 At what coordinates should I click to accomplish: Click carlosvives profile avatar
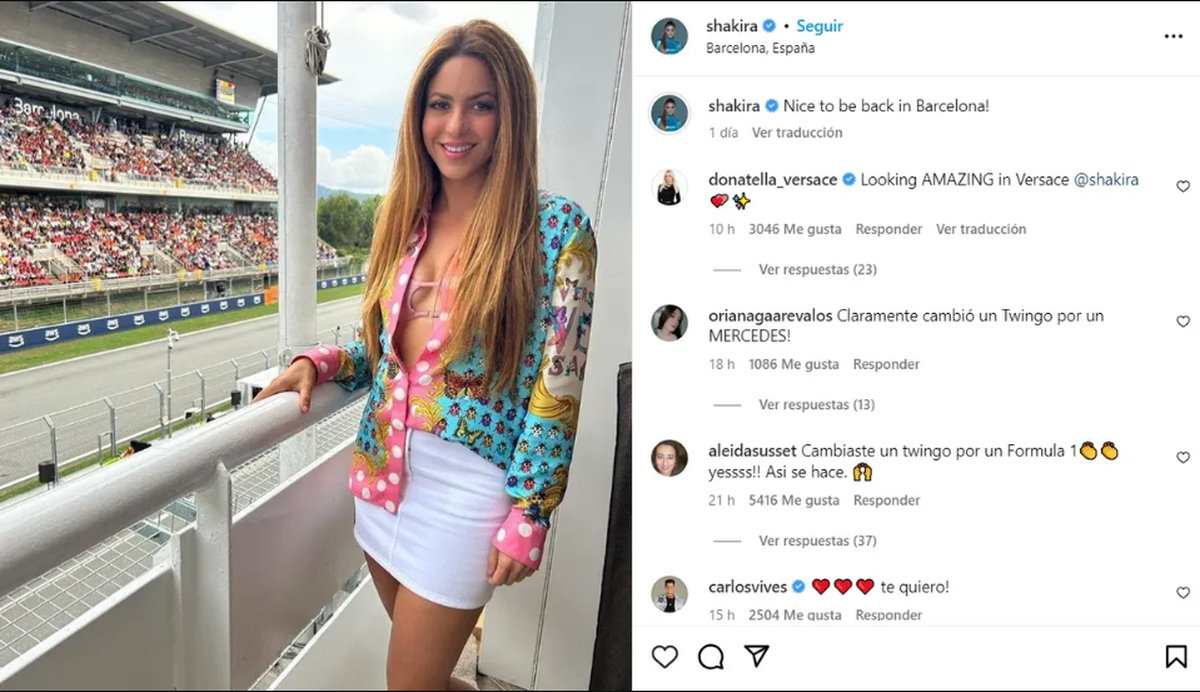pyautogui.click(x=670, y=594)
